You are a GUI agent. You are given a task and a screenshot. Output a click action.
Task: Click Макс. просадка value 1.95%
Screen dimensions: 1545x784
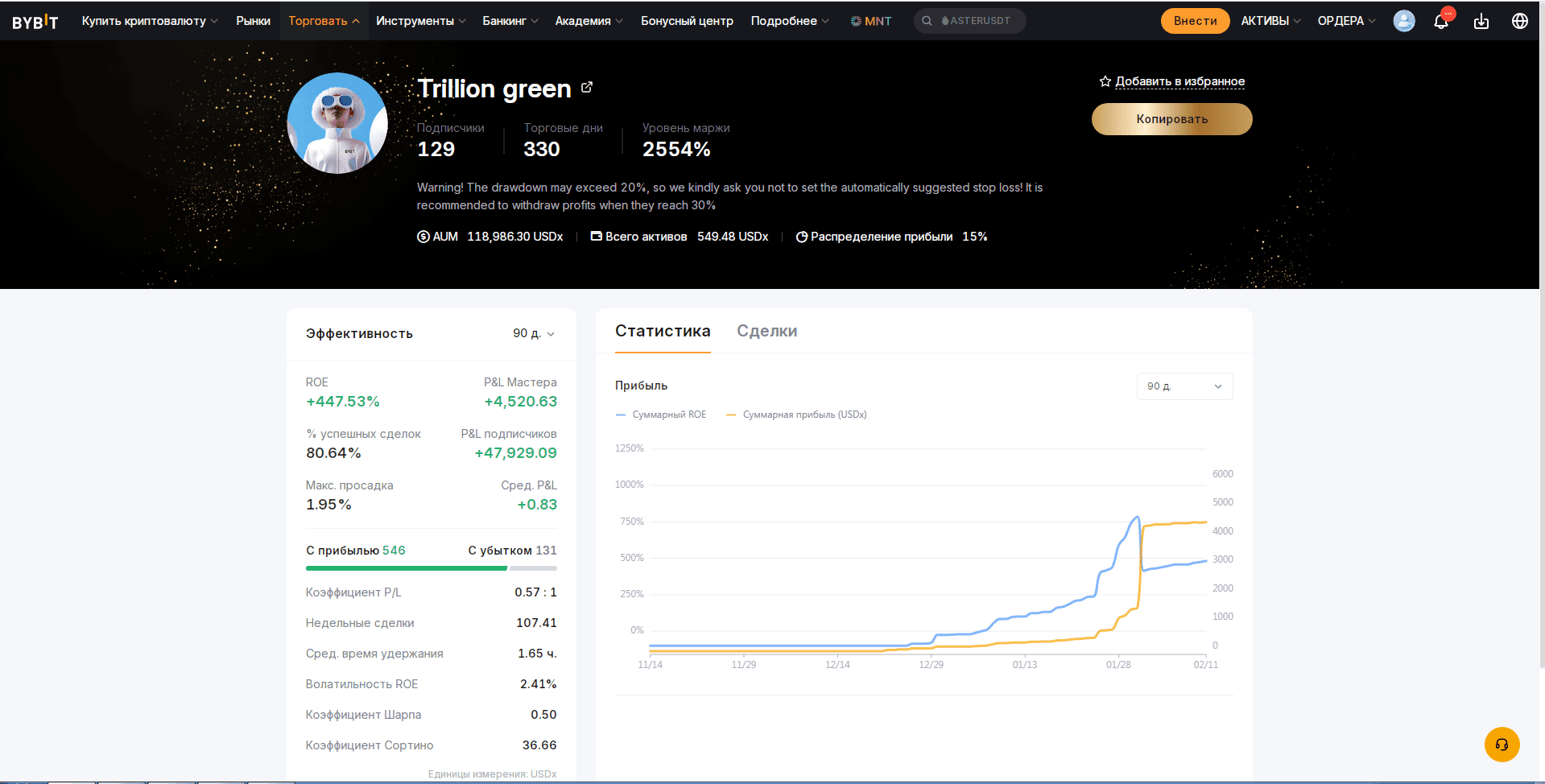(328, 505)
